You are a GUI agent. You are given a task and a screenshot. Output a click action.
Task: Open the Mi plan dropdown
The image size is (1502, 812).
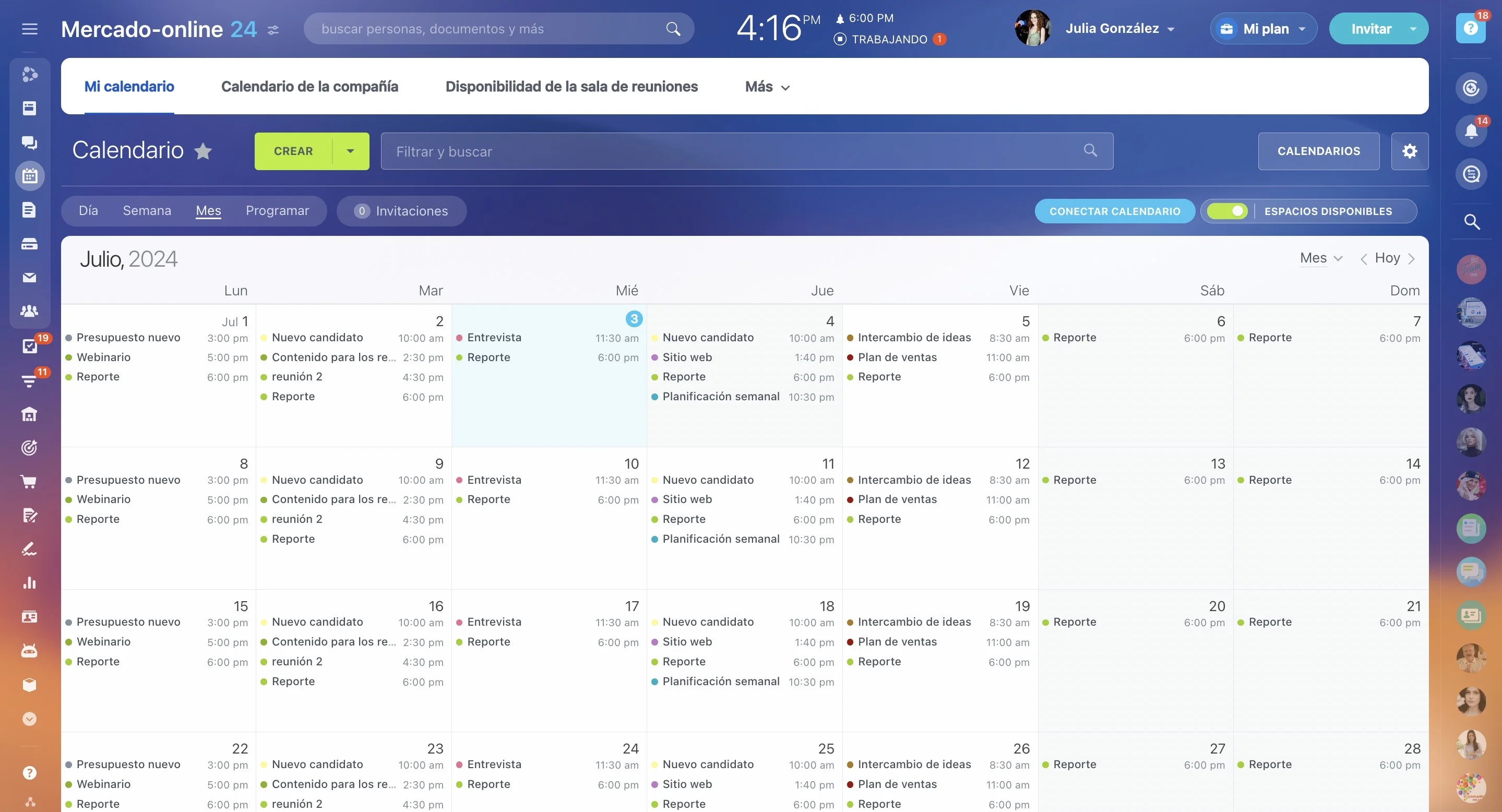[1263, 29]
